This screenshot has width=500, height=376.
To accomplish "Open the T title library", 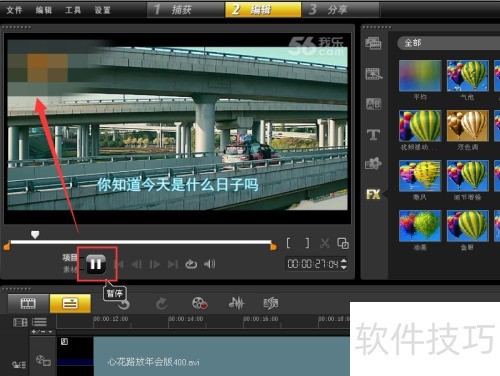I will (373, 134).
